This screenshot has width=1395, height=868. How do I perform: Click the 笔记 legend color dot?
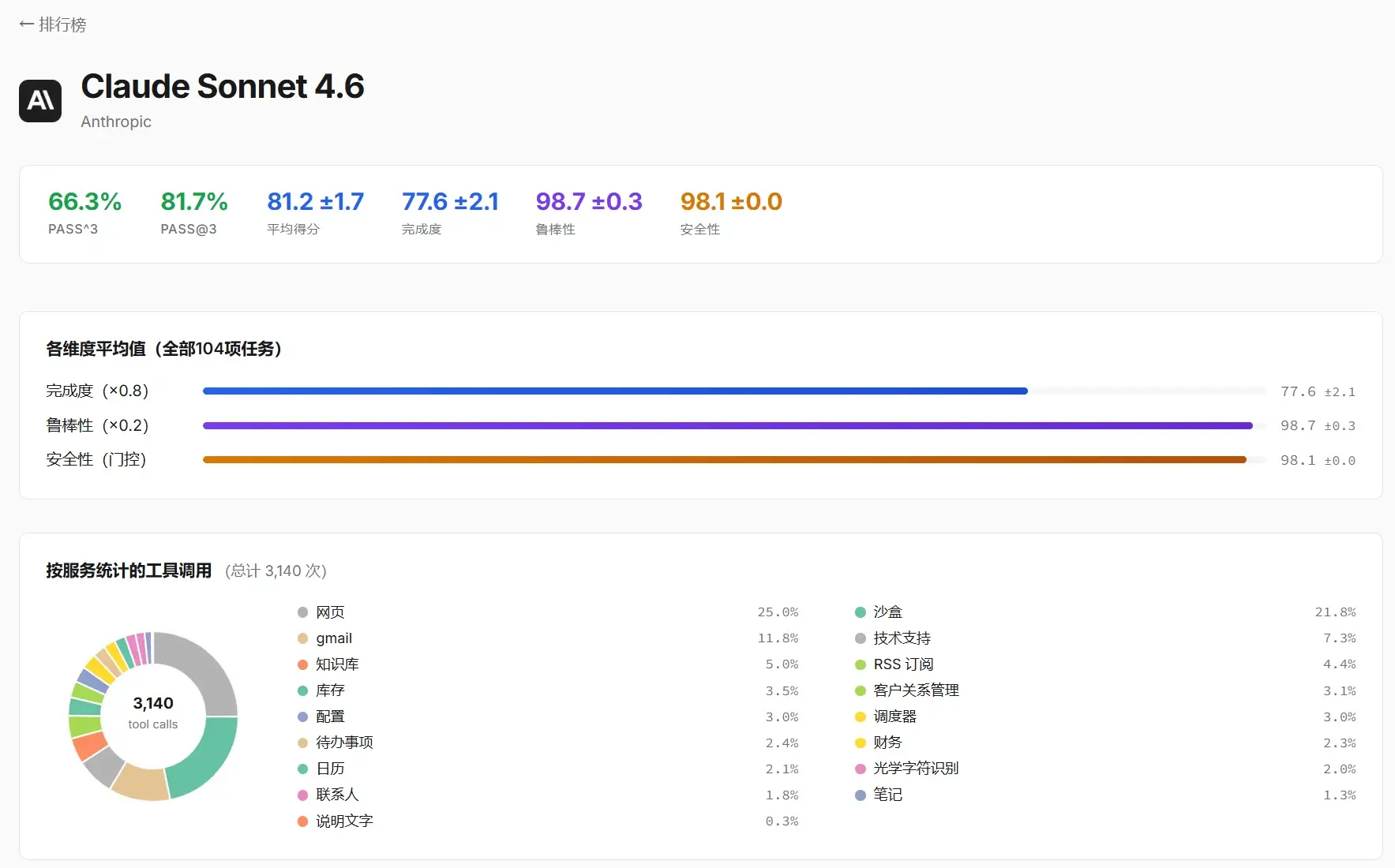(x=861, y=795)
